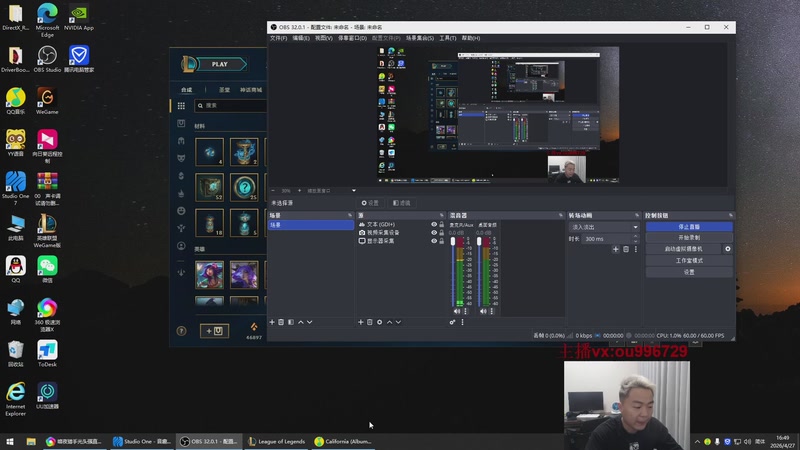Open 设置 in OBS controls panel
800x450 pixels.
[689, 272]
